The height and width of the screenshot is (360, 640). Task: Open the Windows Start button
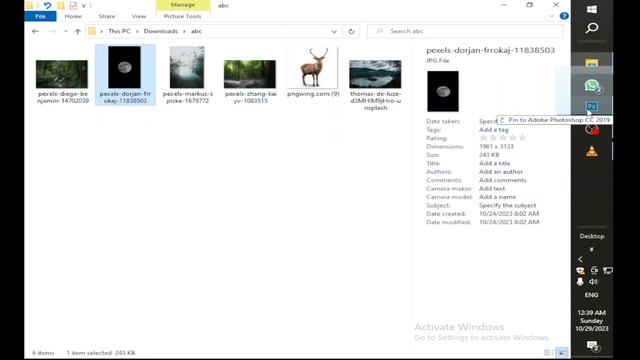coord(592,9)
